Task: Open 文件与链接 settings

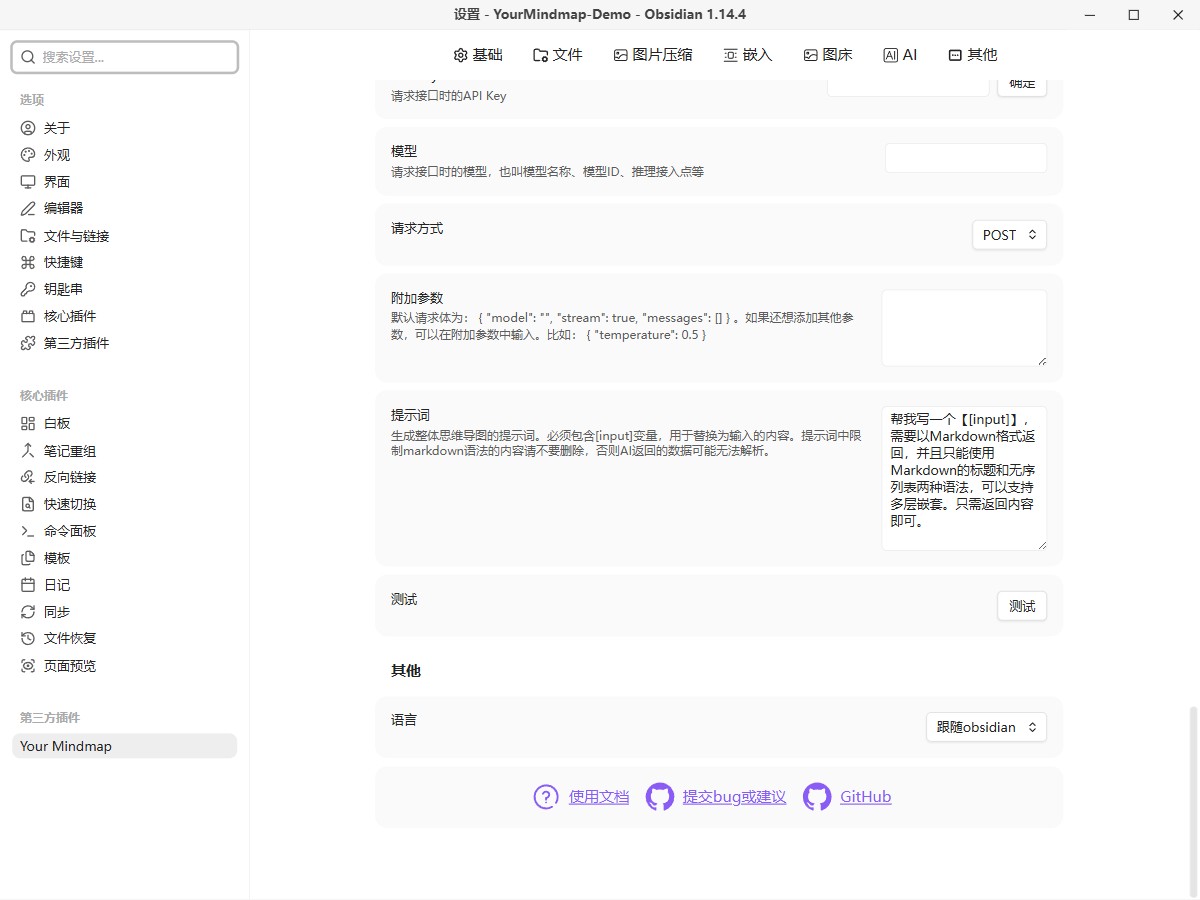Action: (124, 236)
